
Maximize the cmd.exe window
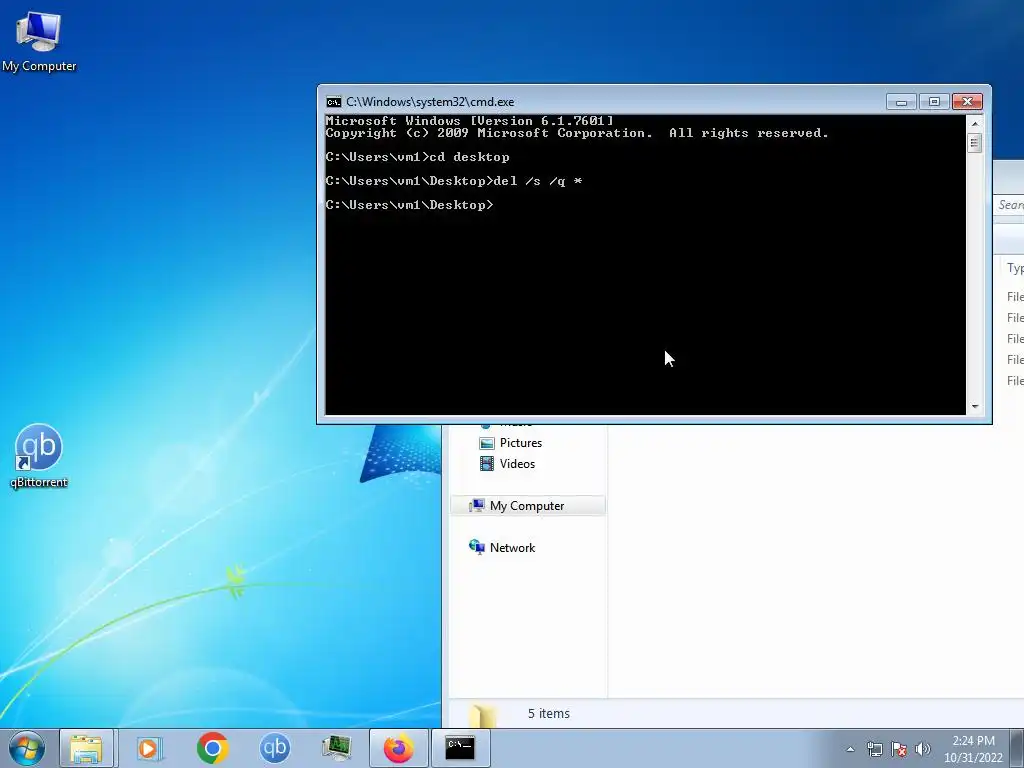coord(934,102)
